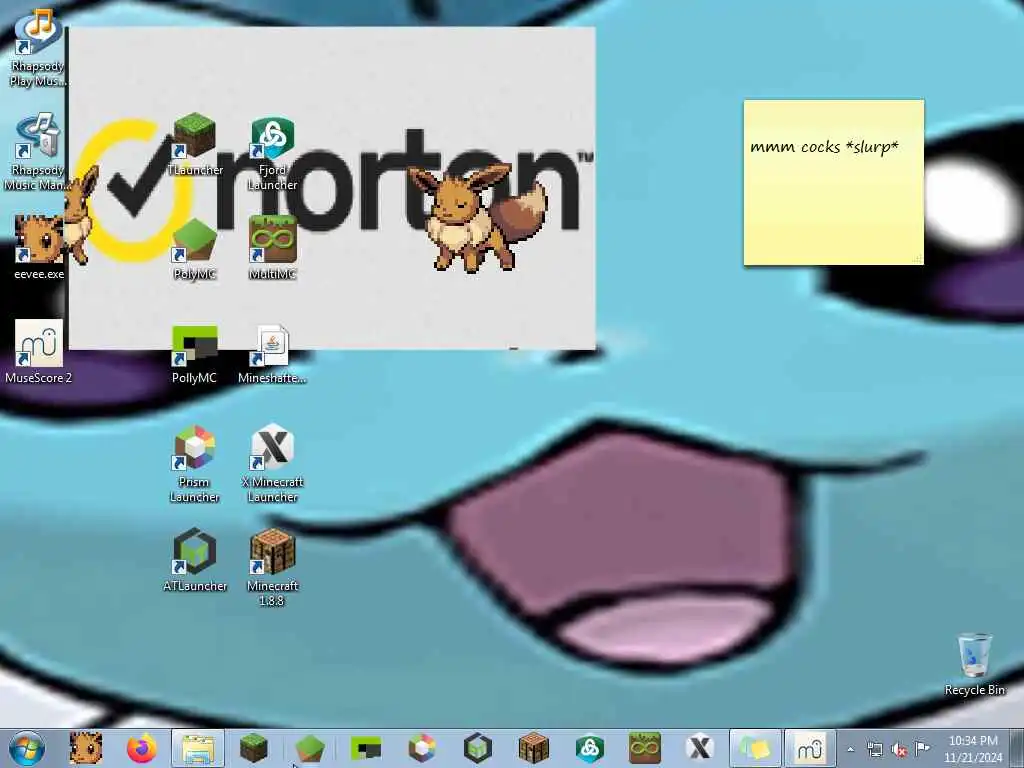Show hidden system tray icons arrow
This screenshot has width=1024, height=768.
[x=850, y=750]
